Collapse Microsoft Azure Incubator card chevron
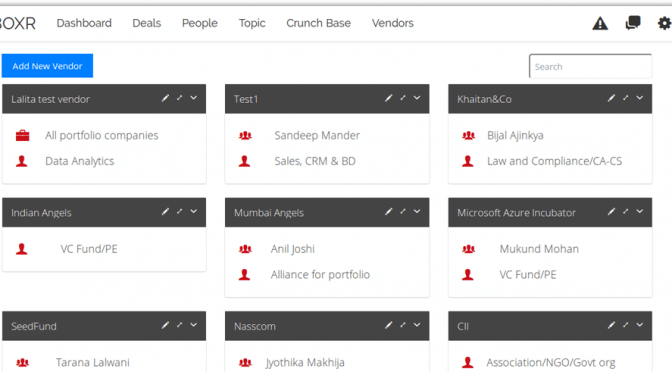The height and width of the screenshot is (372, 672). click(x=640, y=212)
